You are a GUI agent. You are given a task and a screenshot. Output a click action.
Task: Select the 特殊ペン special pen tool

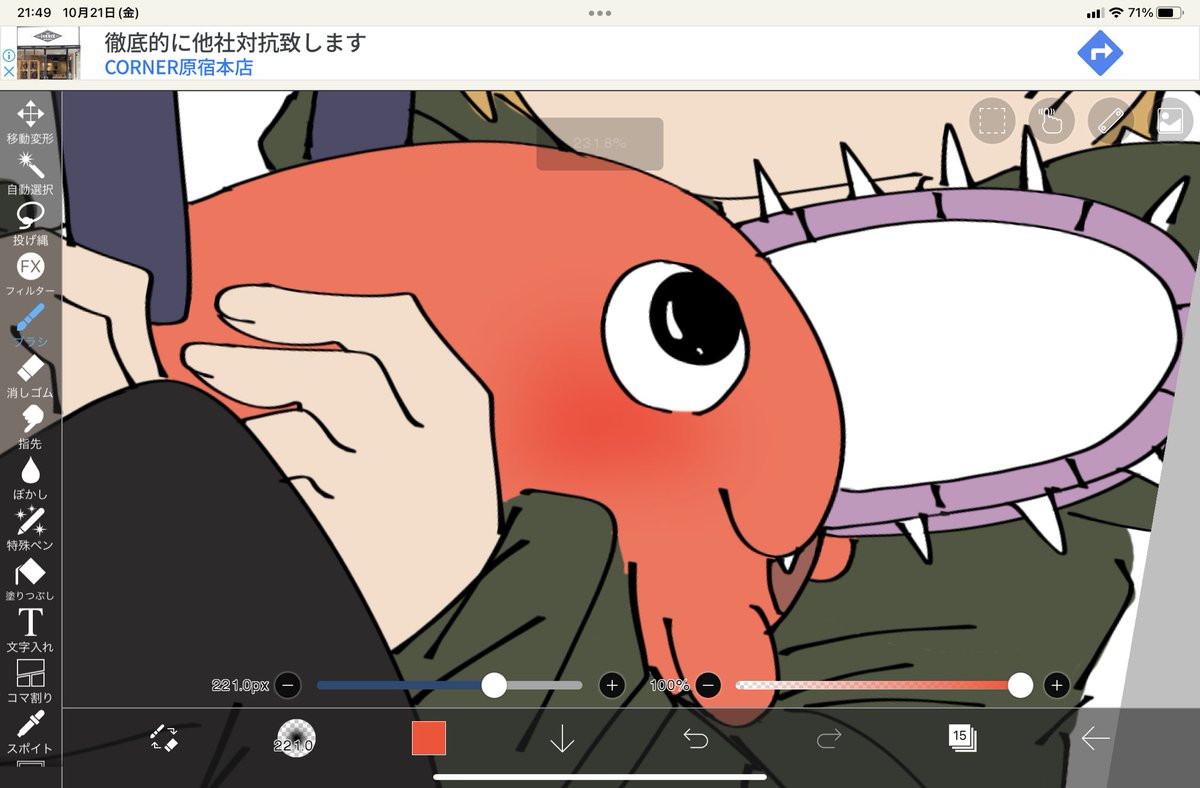click(30, 530)
